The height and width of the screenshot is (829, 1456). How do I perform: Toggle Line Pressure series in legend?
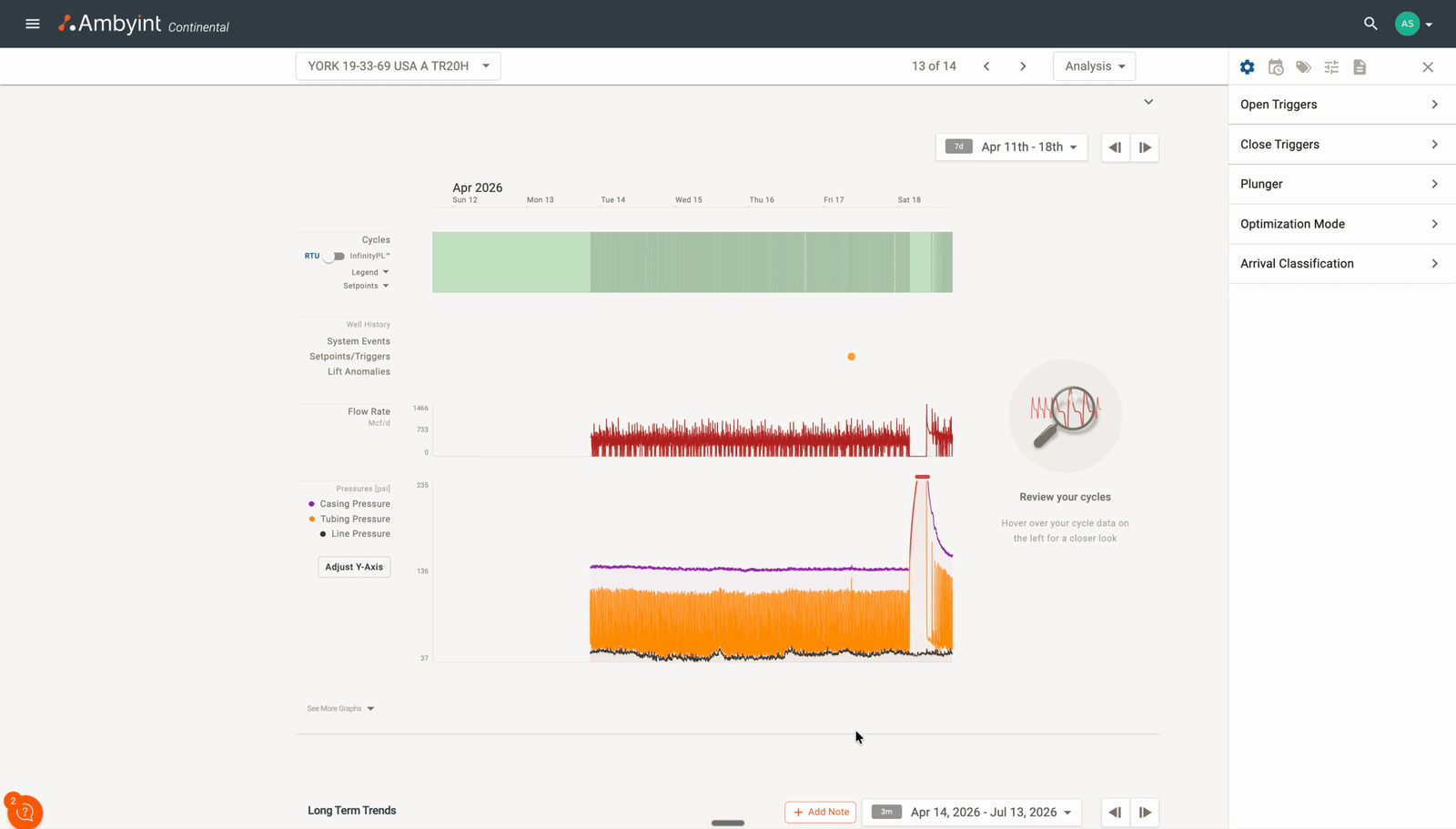355,534
